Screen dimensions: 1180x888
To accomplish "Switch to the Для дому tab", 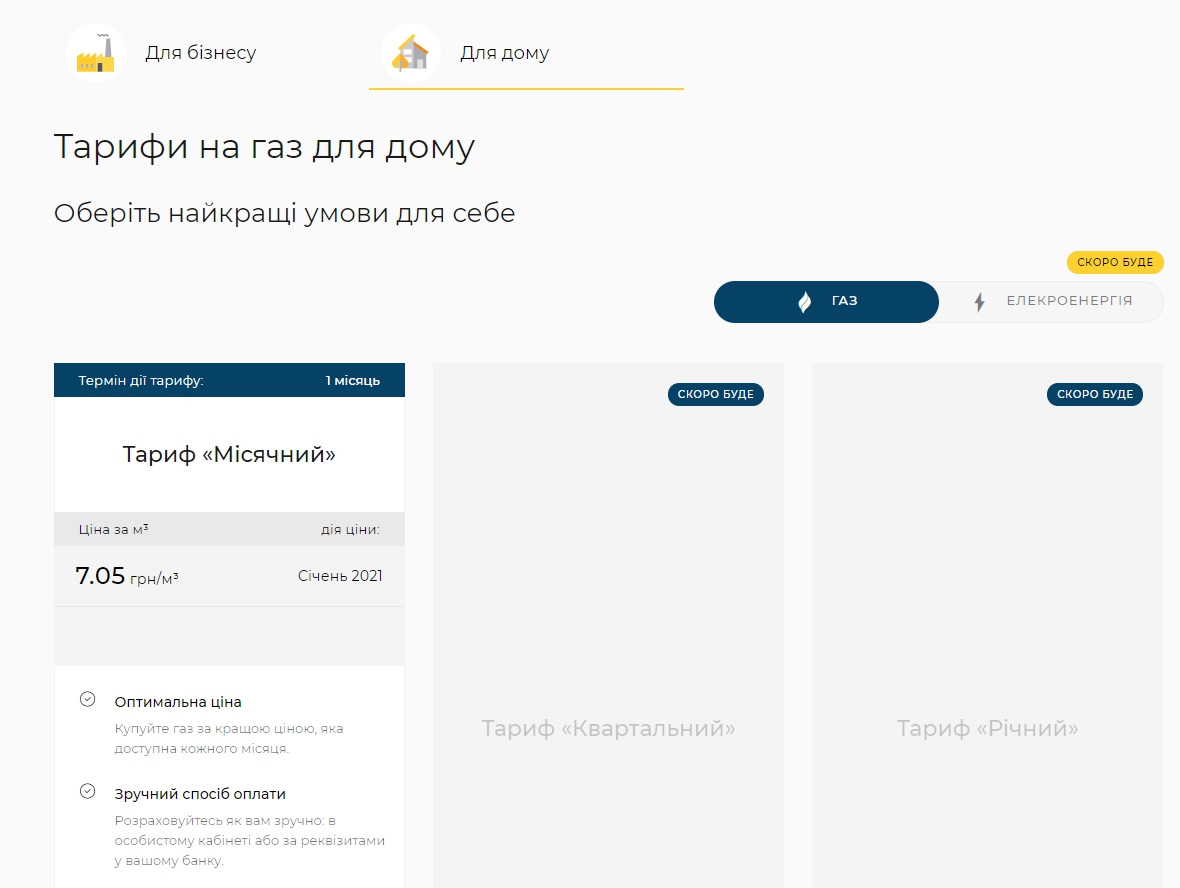I will click(526, 53).
